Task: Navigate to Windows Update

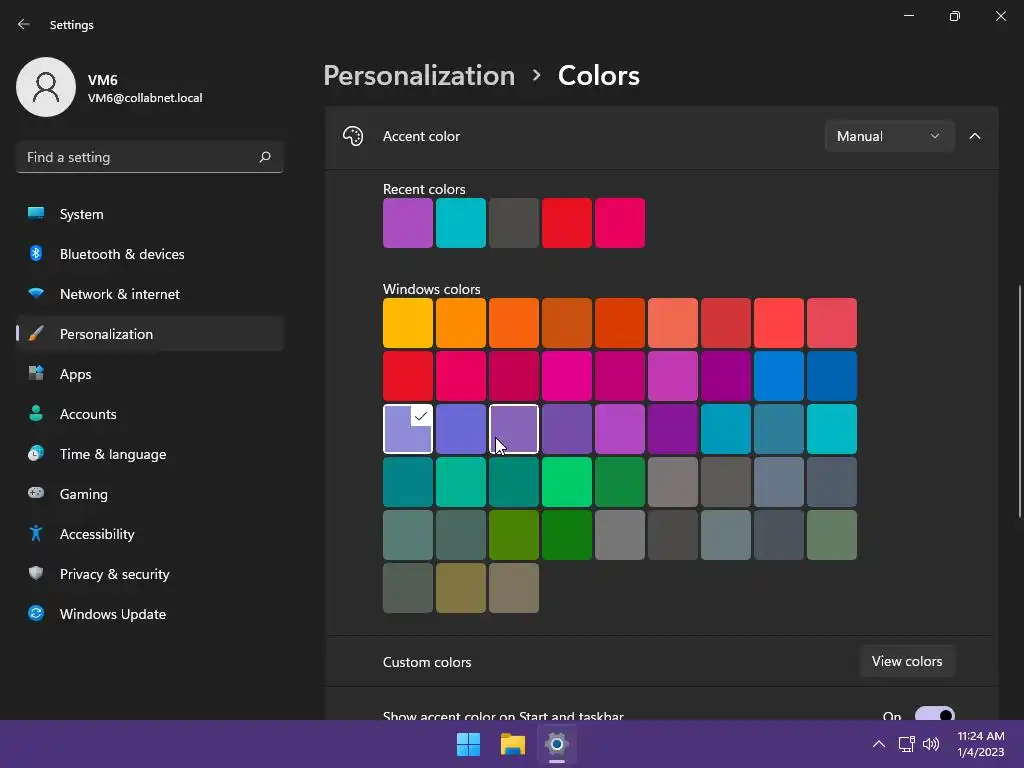Action: click(x=150, y=613)
